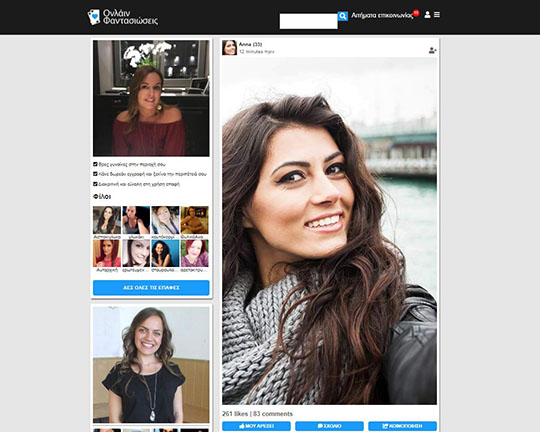The width and height of the screenshot is (540, 432).
Task: Open the user profile icon in header
Action: coord(427,14)
